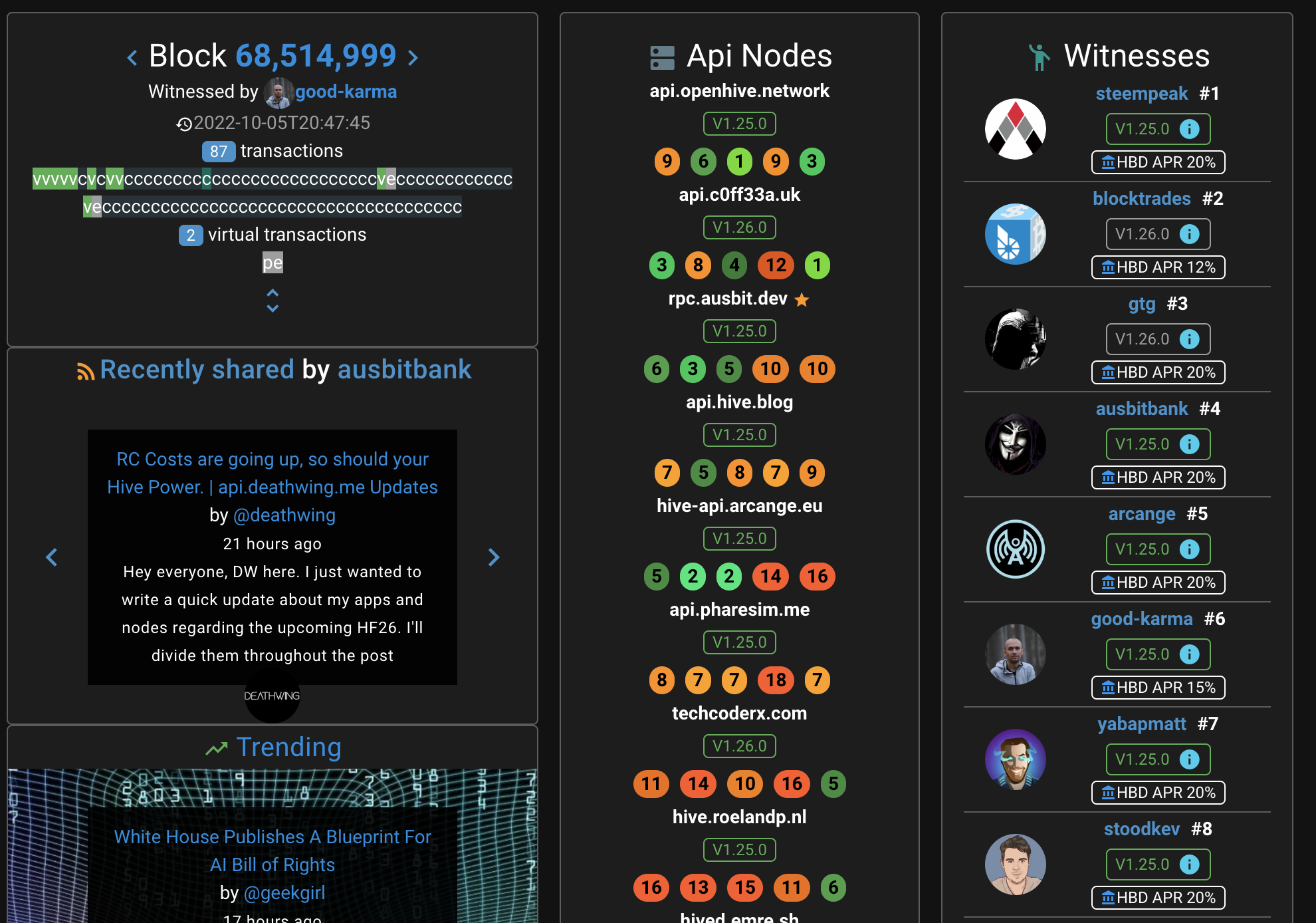Open blocktrades witness profile
Image resolution: width=1316 pixels, height=923 pixels.
pyautogui.click(x=1142, y=199)
